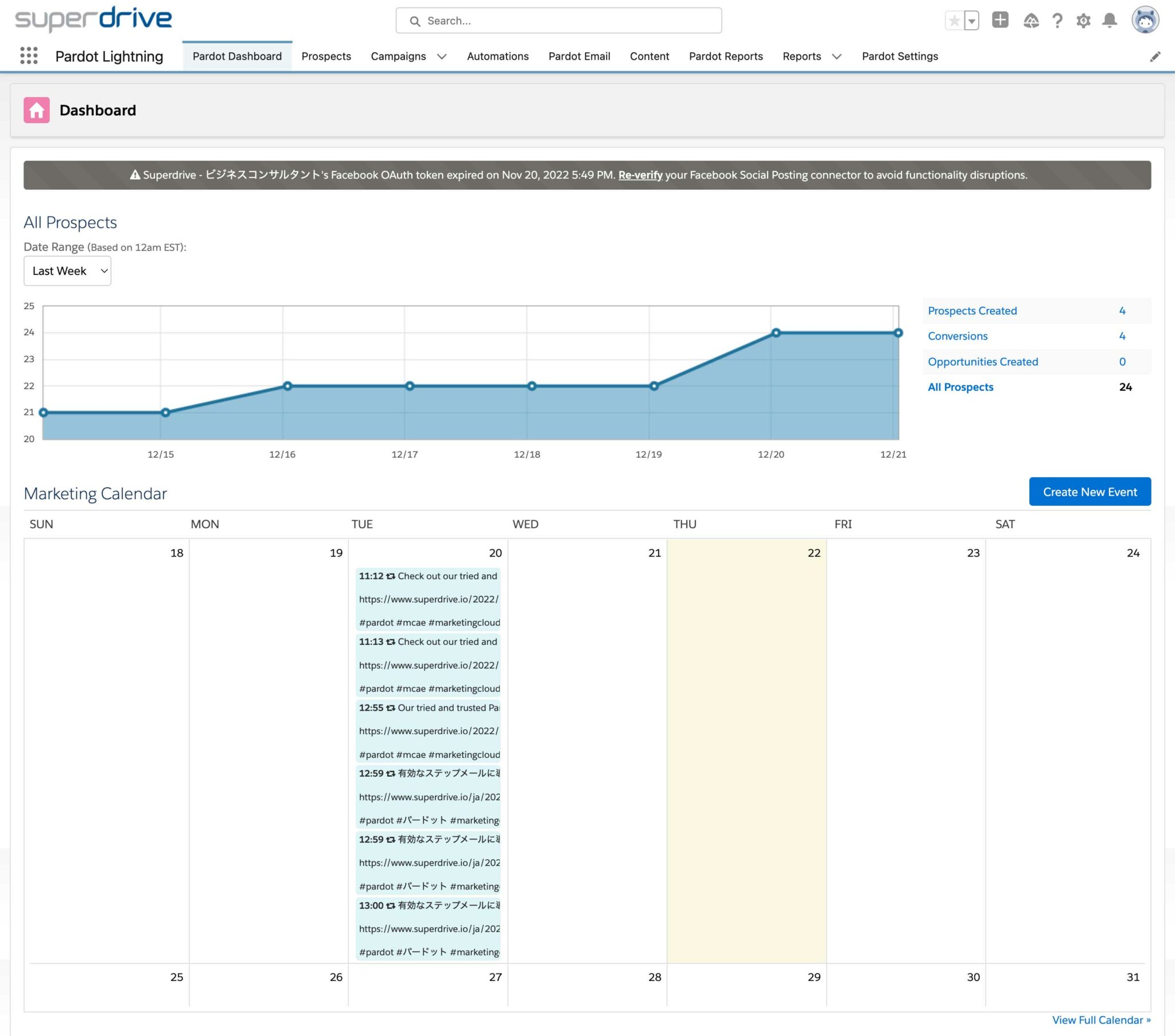Open the notifications bell

pyautogui.click(x=1109, y=20)
